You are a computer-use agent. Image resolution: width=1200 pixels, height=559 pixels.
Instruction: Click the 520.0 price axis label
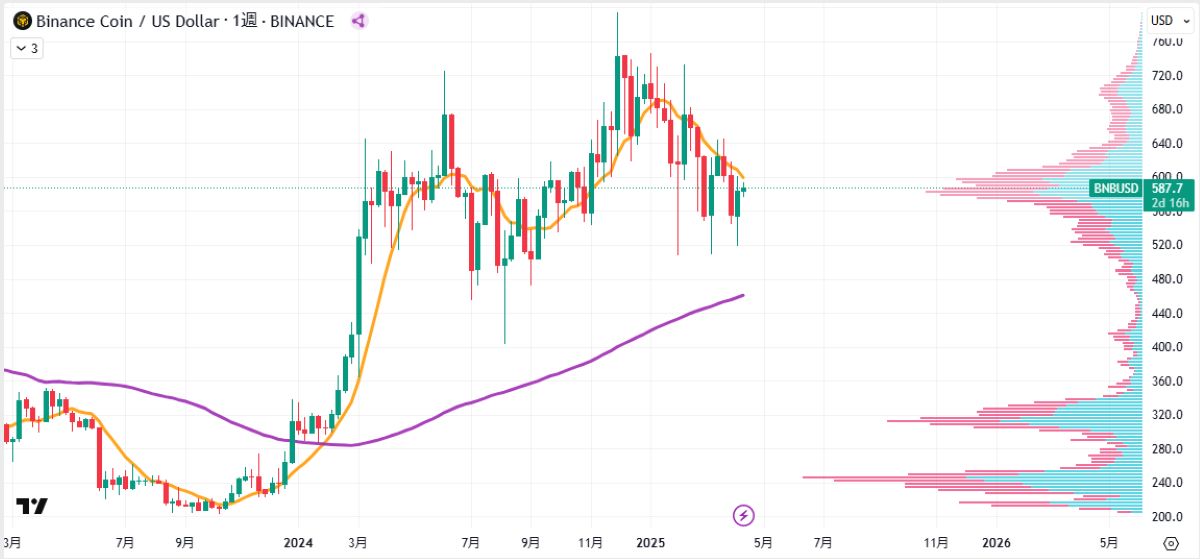1167,245
